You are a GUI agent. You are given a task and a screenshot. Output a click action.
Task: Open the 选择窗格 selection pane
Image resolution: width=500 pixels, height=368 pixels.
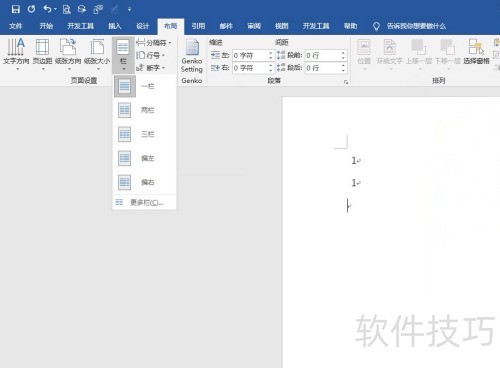(x=476, y=52)
